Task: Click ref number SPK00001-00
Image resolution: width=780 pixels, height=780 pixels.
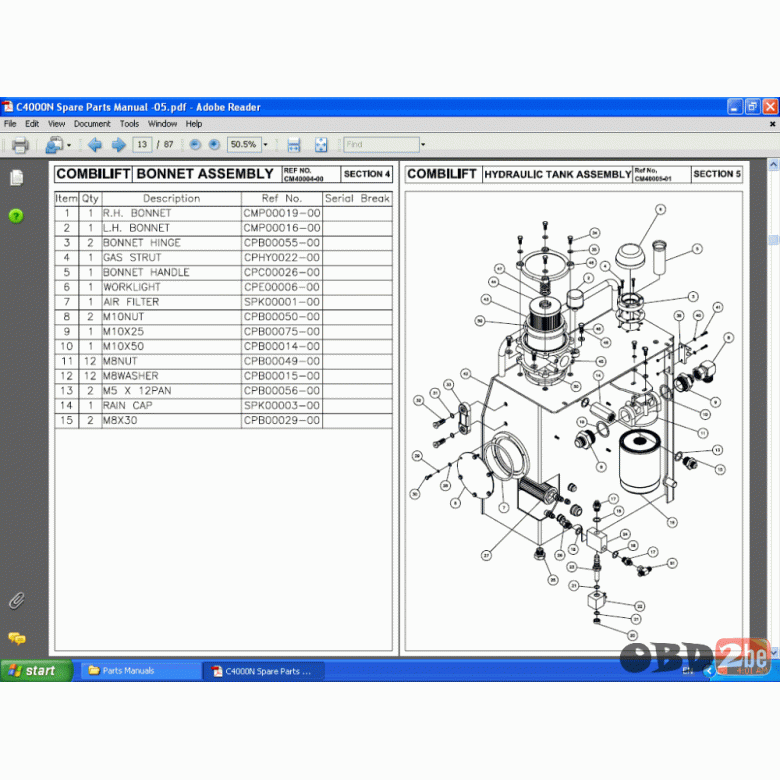Action: [x=282, y=302]
